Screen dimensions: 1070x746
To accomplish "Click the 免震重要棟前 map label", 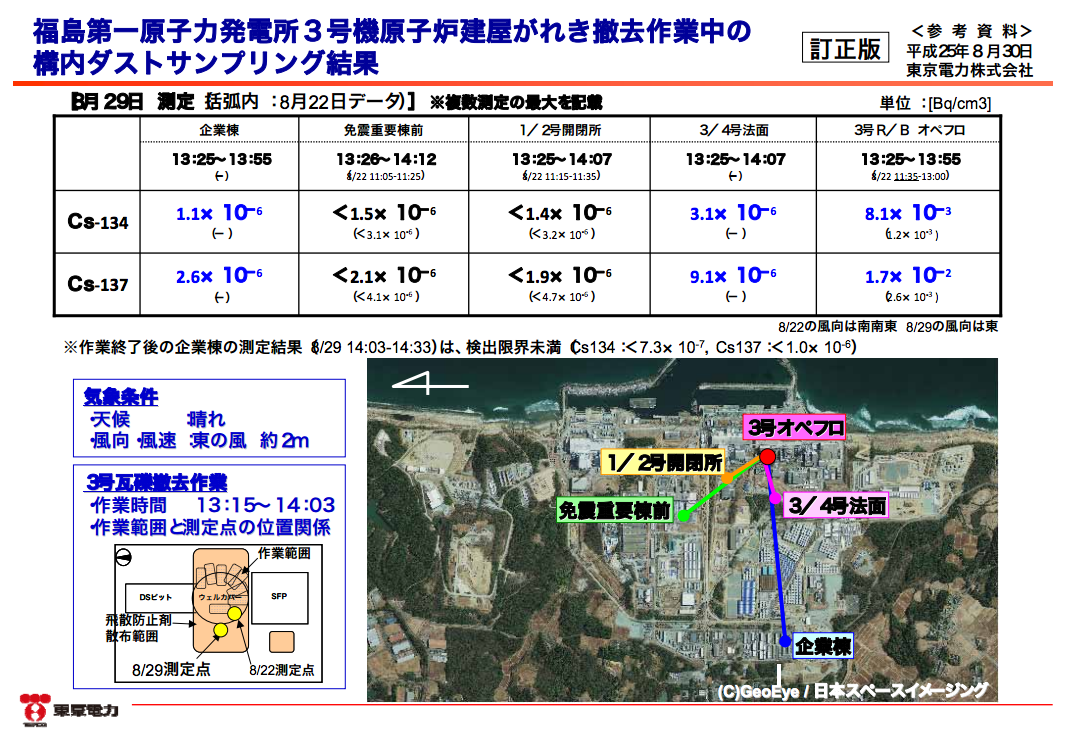I will point(614,510).
